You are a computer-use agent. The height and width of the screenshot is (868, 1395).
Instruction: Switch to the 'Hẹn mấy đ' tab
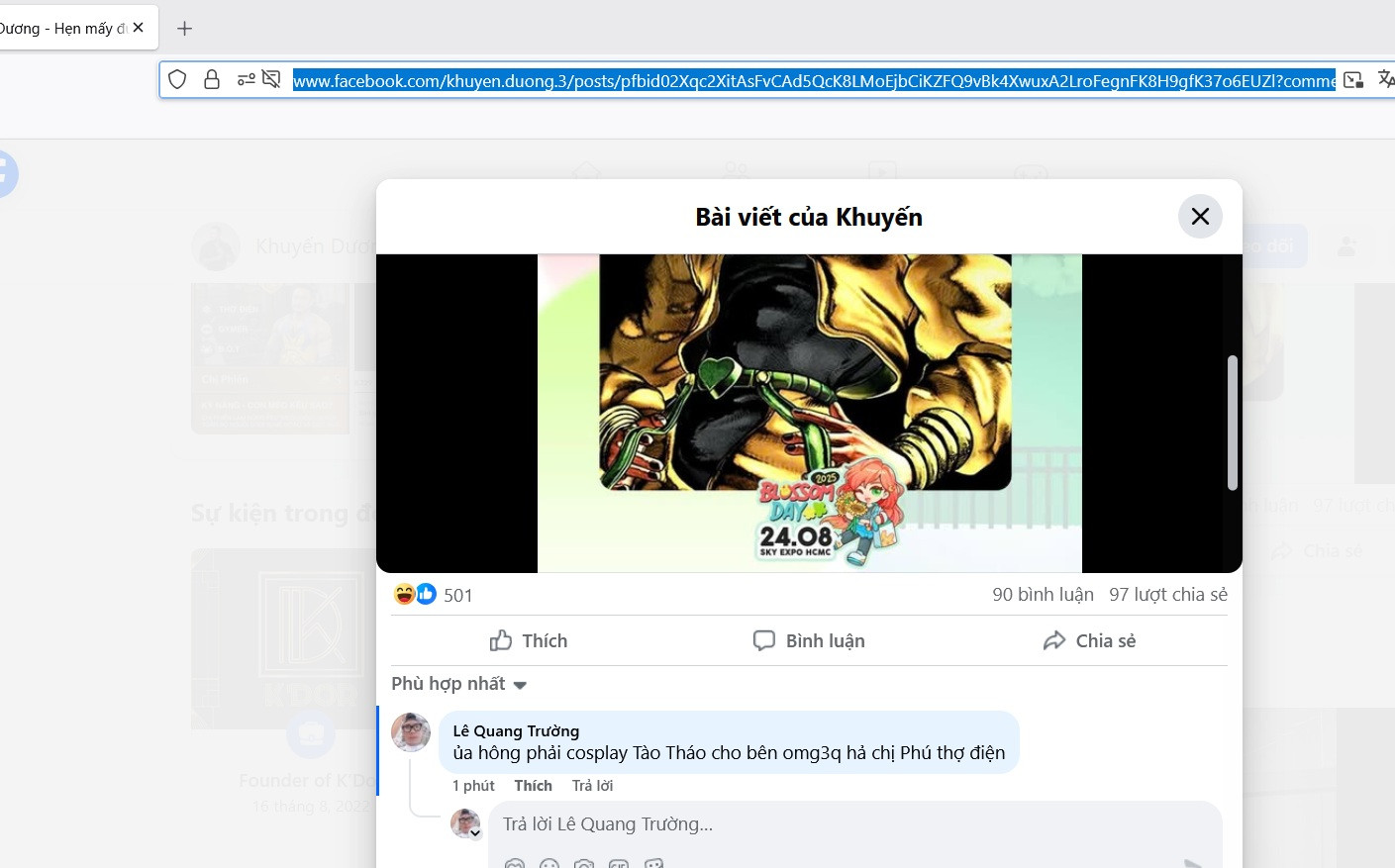pos(63,29)
